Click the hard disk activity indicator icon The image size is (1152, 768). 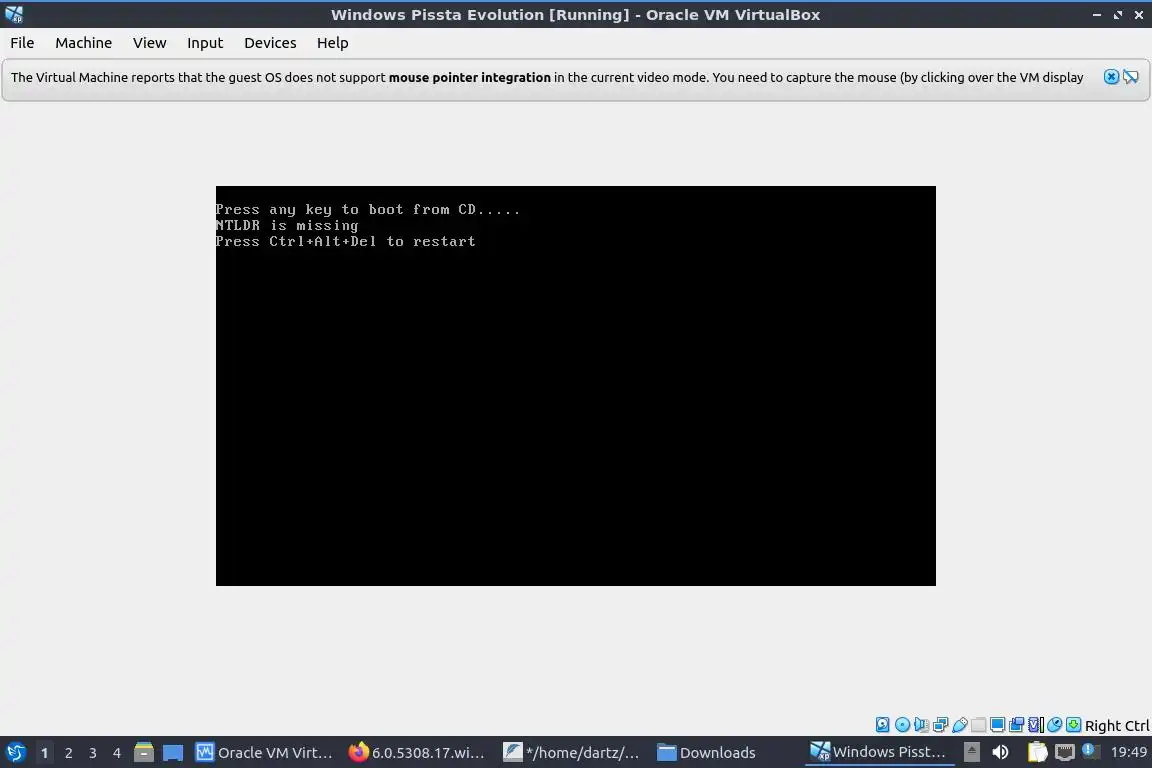point(882,725)
